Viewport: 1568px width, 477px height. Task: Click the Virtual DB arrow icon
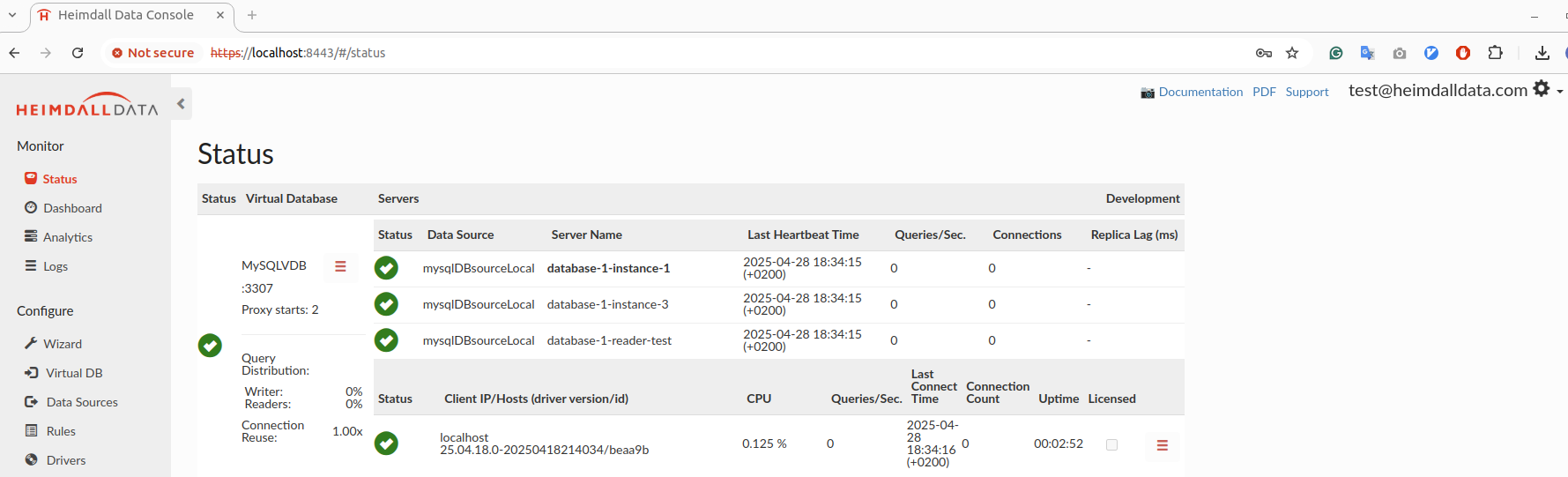click(x=31, y=372)
